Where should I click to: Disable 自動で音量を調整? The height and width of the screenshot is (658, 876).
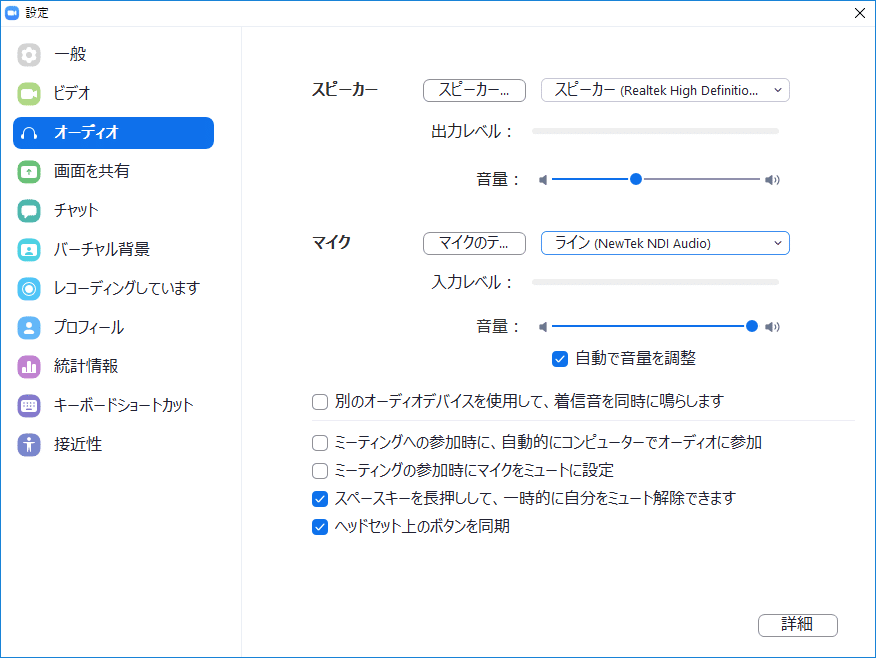pos(559,359)
